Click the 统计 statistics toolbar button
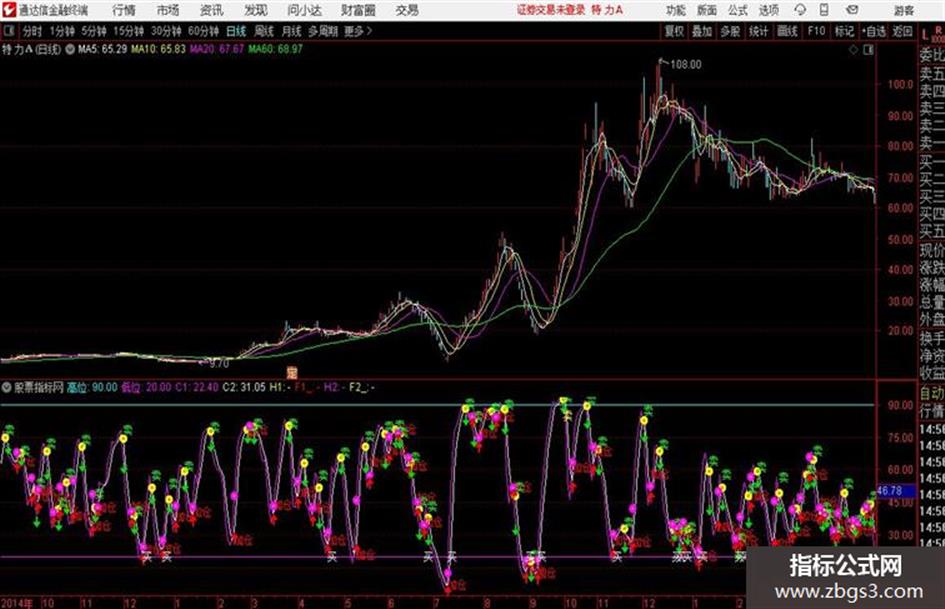The image size is (945, 609). point(758,31)
